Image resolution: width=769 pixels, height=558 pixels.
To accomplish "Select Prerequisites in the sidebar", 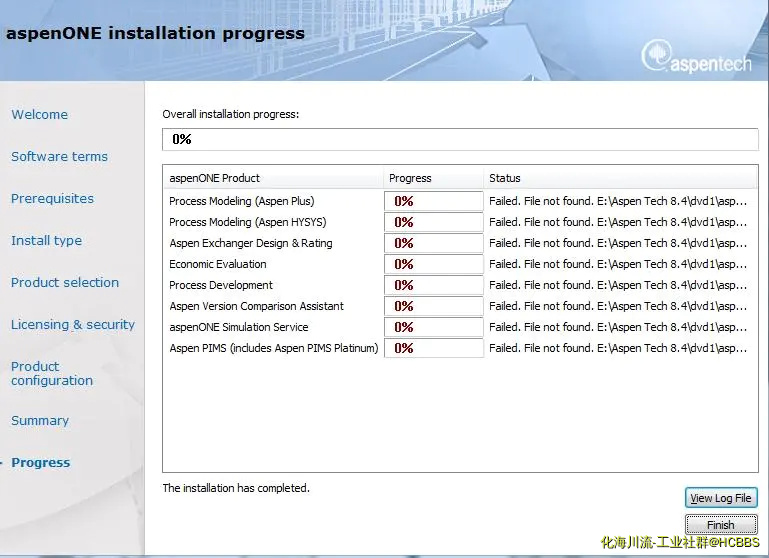I will click(52, 199).
